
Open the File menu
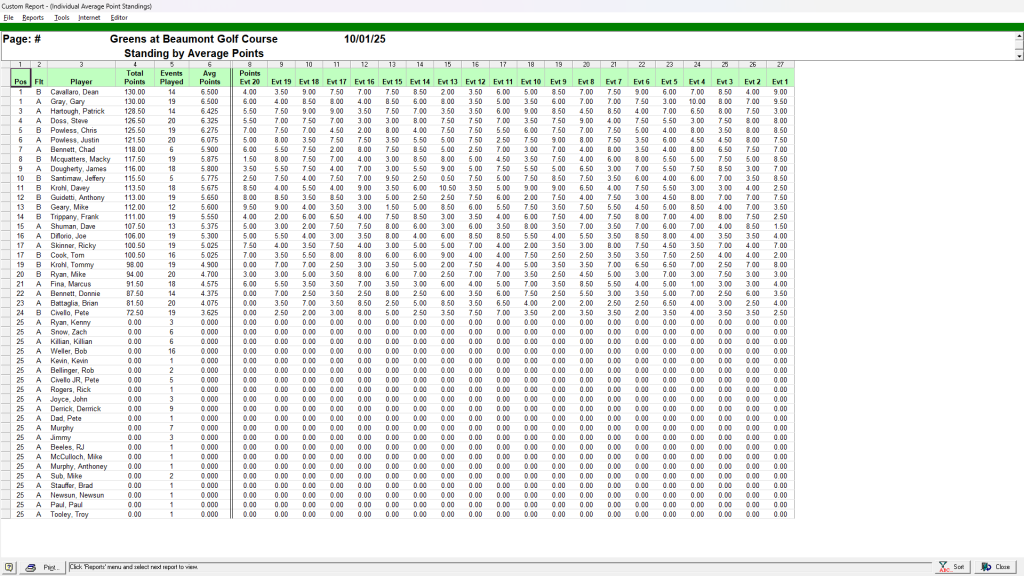point(8,17)
